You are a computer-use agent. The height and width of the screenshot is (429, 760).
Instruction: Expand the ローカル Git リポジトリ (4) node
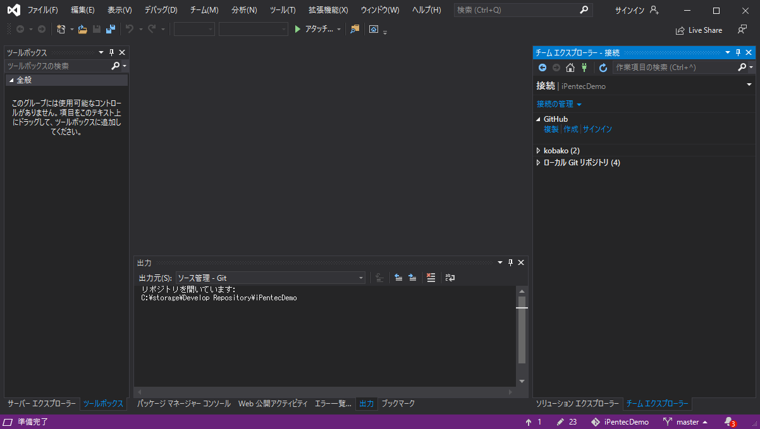(x=538, y=163)
